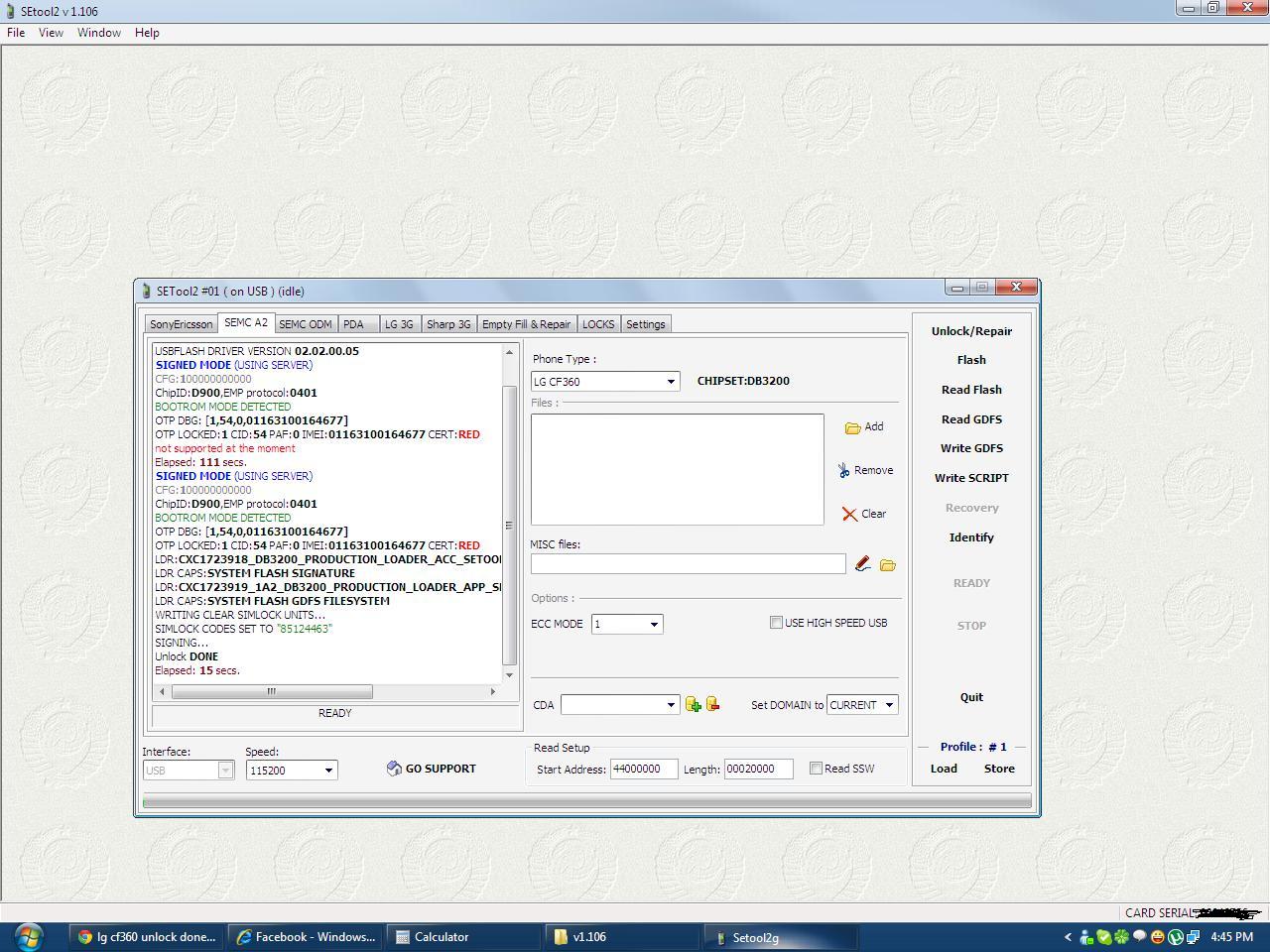Click the add CDA icon
Screen dimensions: 1270x952
[694, 704]
